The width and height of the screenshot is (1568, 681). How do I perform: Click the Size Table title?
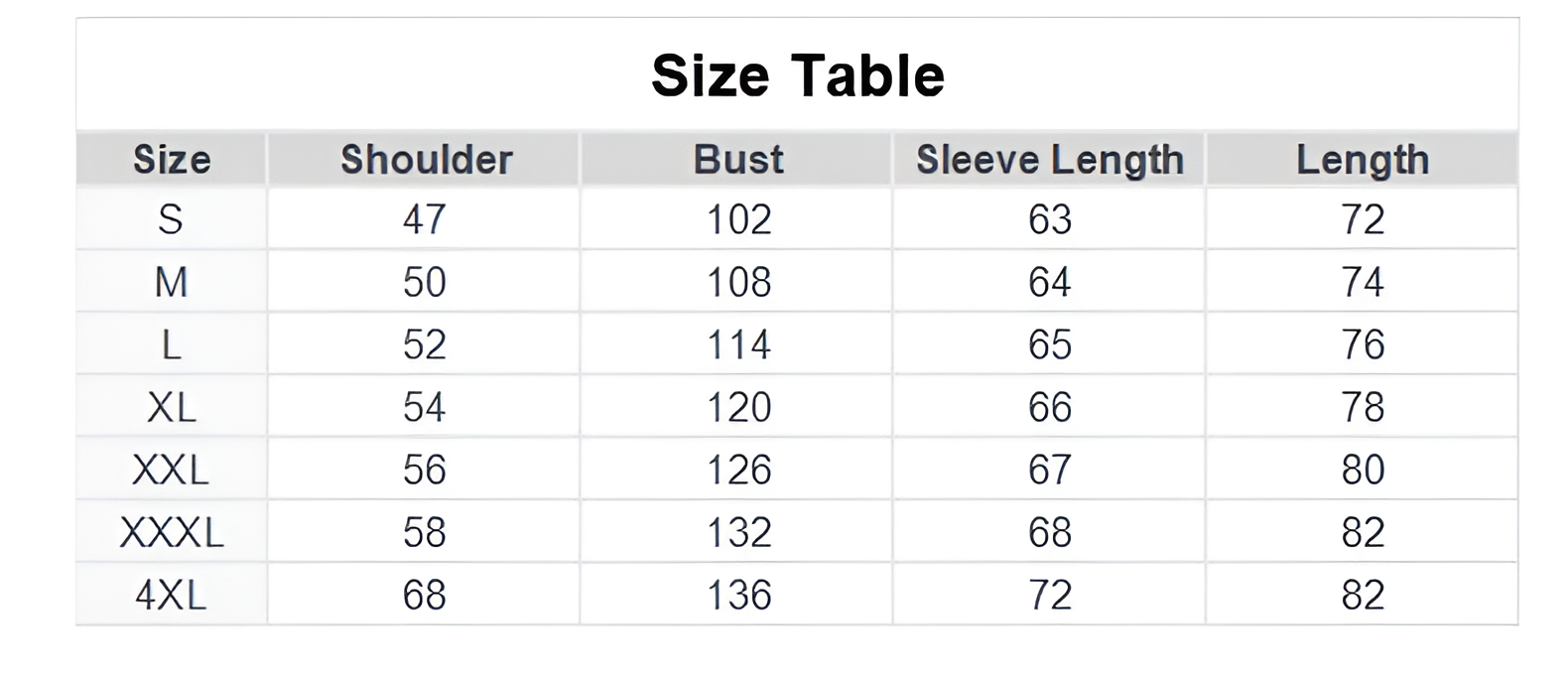click(x=797, y=75)
